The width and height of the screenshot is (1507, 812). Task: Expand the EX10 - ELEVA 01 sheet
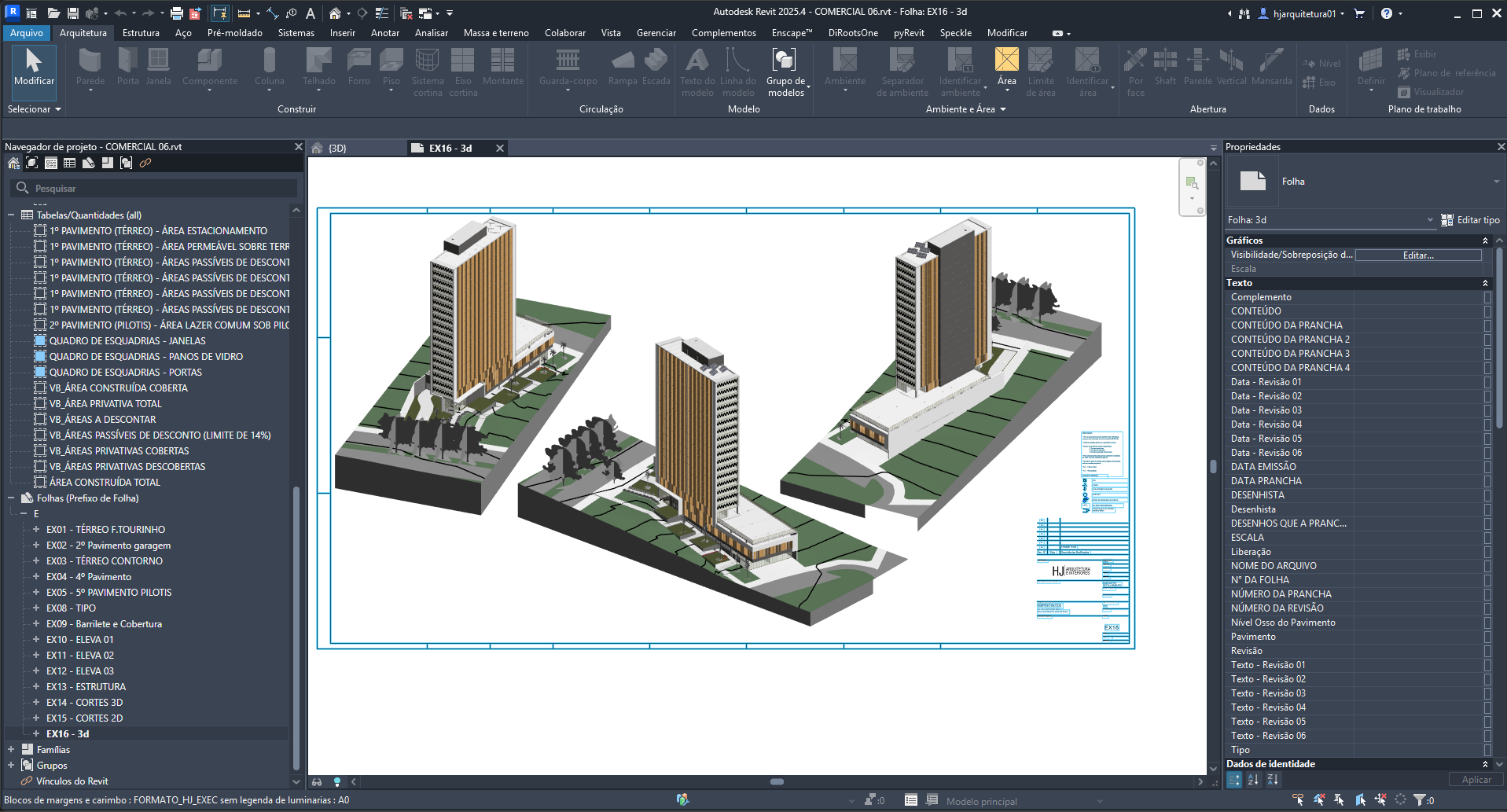tap(36, 640)
